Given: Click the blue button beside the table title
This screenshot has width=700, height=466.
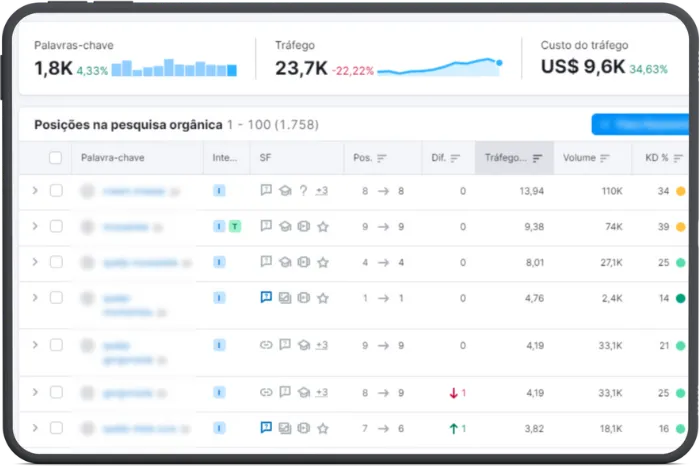Looking at the screenshot, I should pos(640,125).
